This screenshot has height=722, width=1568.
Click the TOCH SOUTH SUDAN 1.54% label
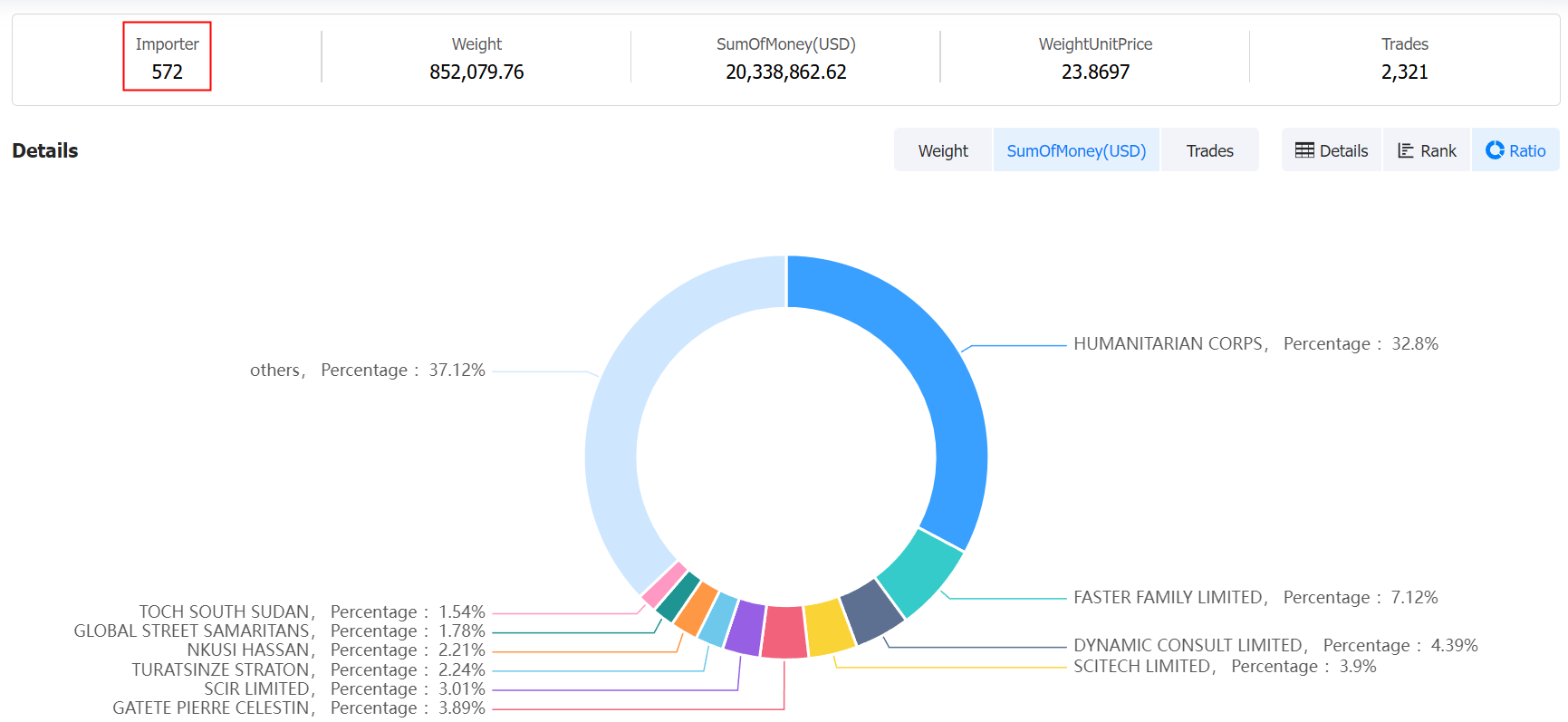coord(313,612)
